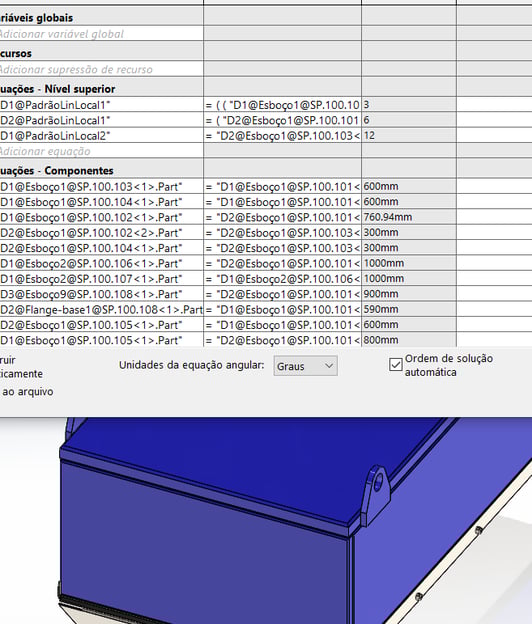Viewport: 532px width, 624px height.
Task: Click the 'Adicionar supressão de recurso' field
Action: click(101, 69)
